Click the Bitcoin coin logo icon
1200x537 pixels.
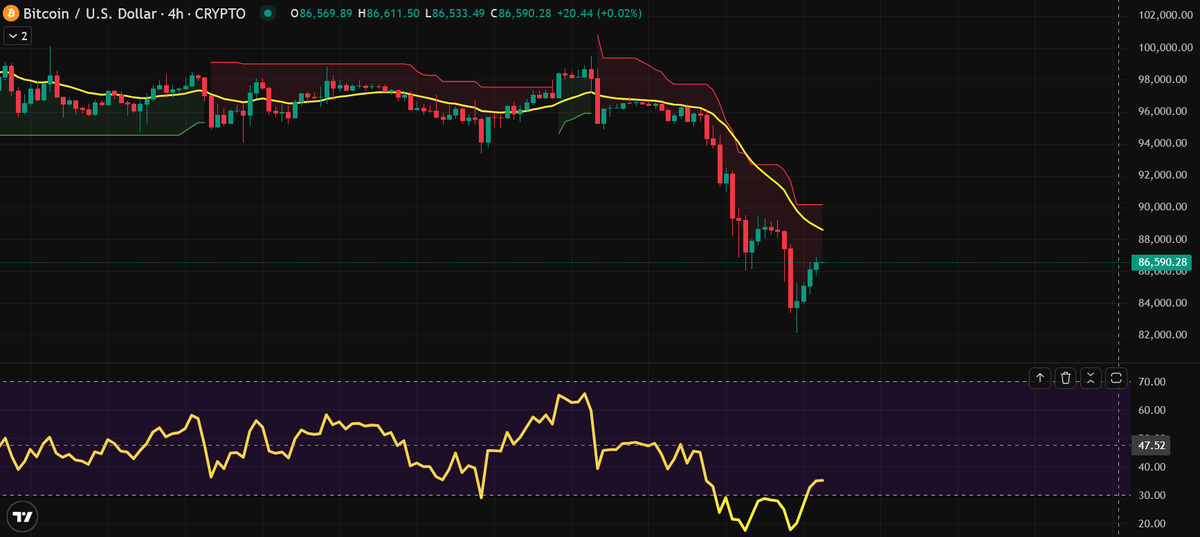pyautogui.click(x=11, y=13)
